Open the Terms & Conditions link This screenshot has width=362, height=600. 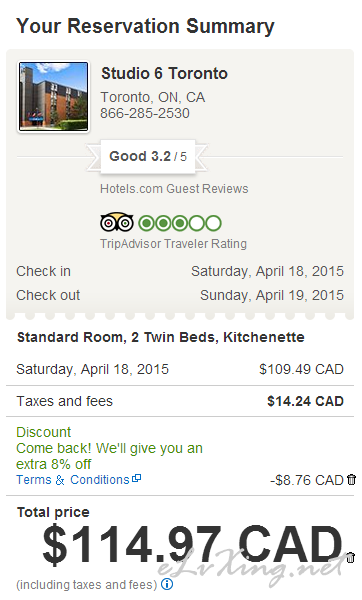[73, 479]
